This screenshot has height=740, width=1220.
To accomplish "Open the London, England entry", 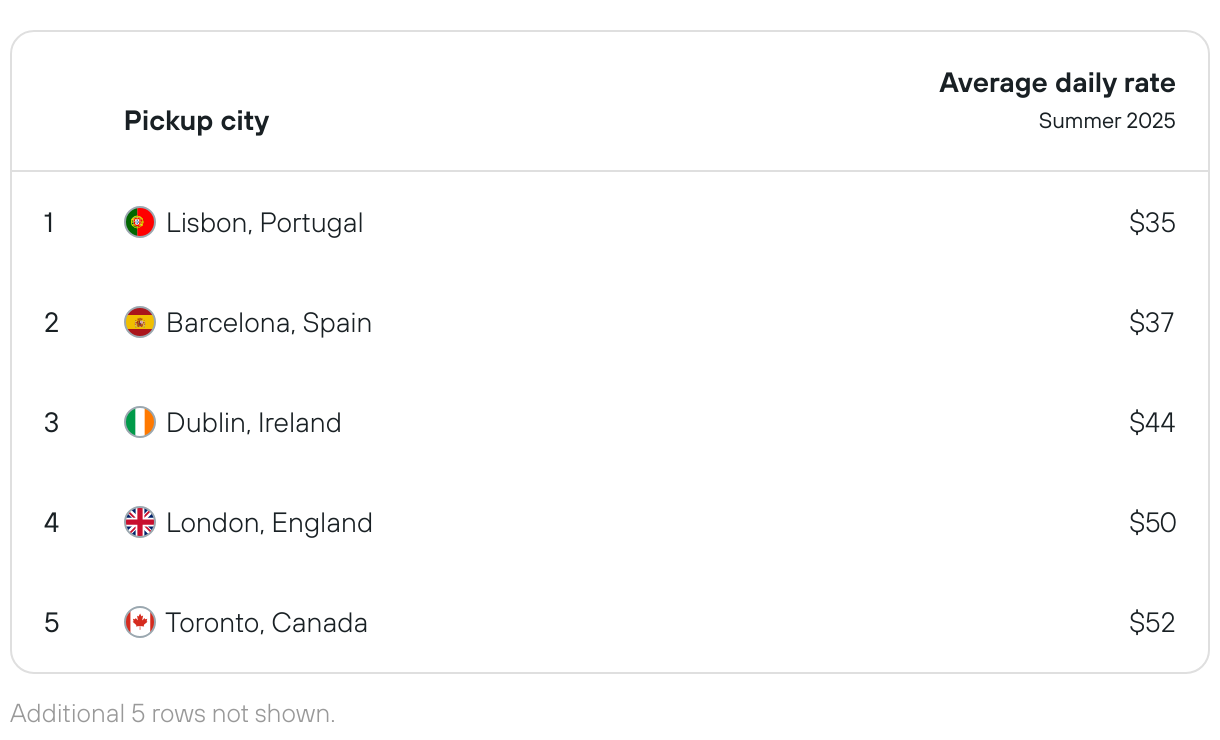I will [x=270, y=523].
